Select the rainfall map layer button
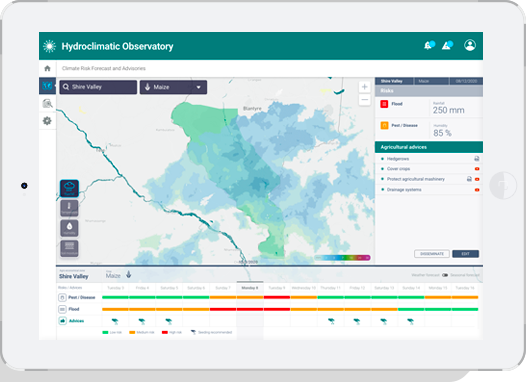 coord(69,188)
